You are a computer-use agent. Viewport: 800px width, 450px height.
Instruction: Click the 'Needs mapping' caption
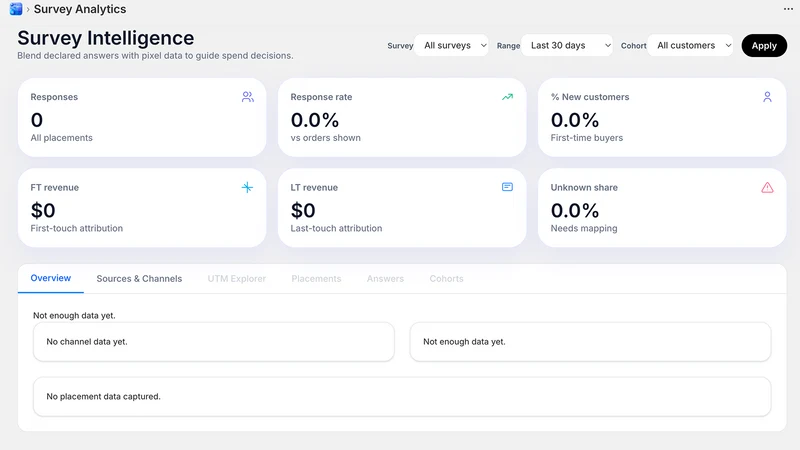pos(584,228)
